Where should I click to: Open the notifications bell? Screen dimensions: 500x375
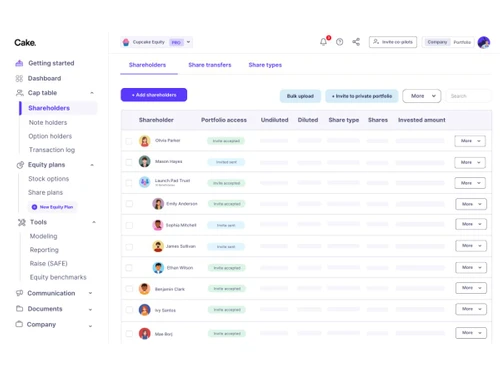click(x=323, y=42)
